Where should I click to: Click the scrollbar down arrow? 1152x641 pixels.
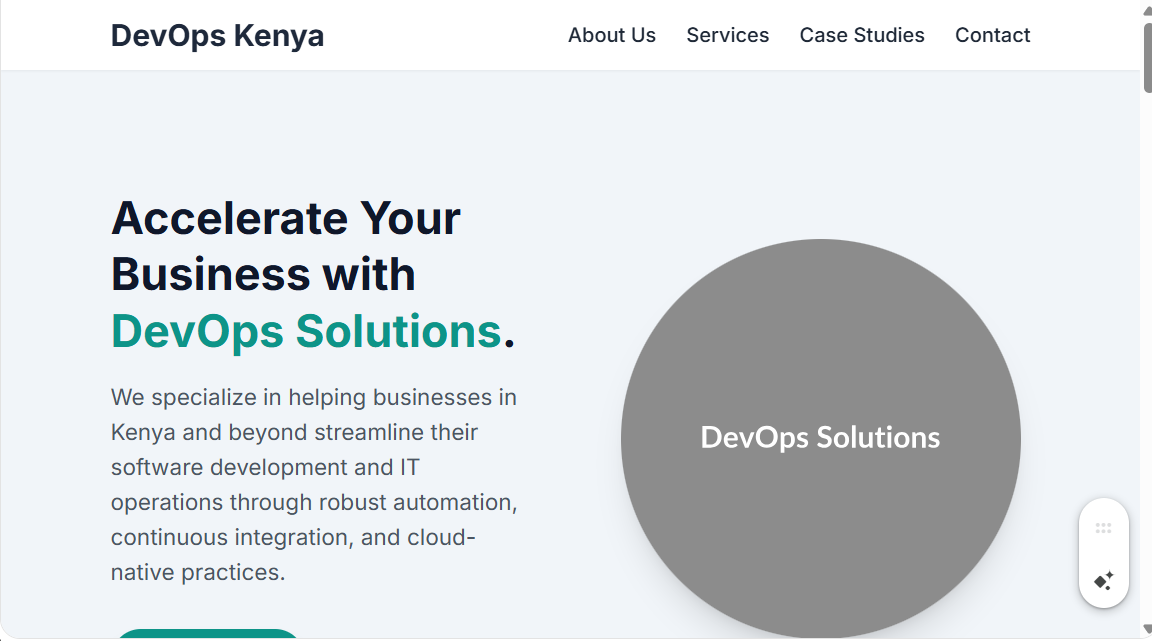pyautogui.click(x=1146, y=633)
